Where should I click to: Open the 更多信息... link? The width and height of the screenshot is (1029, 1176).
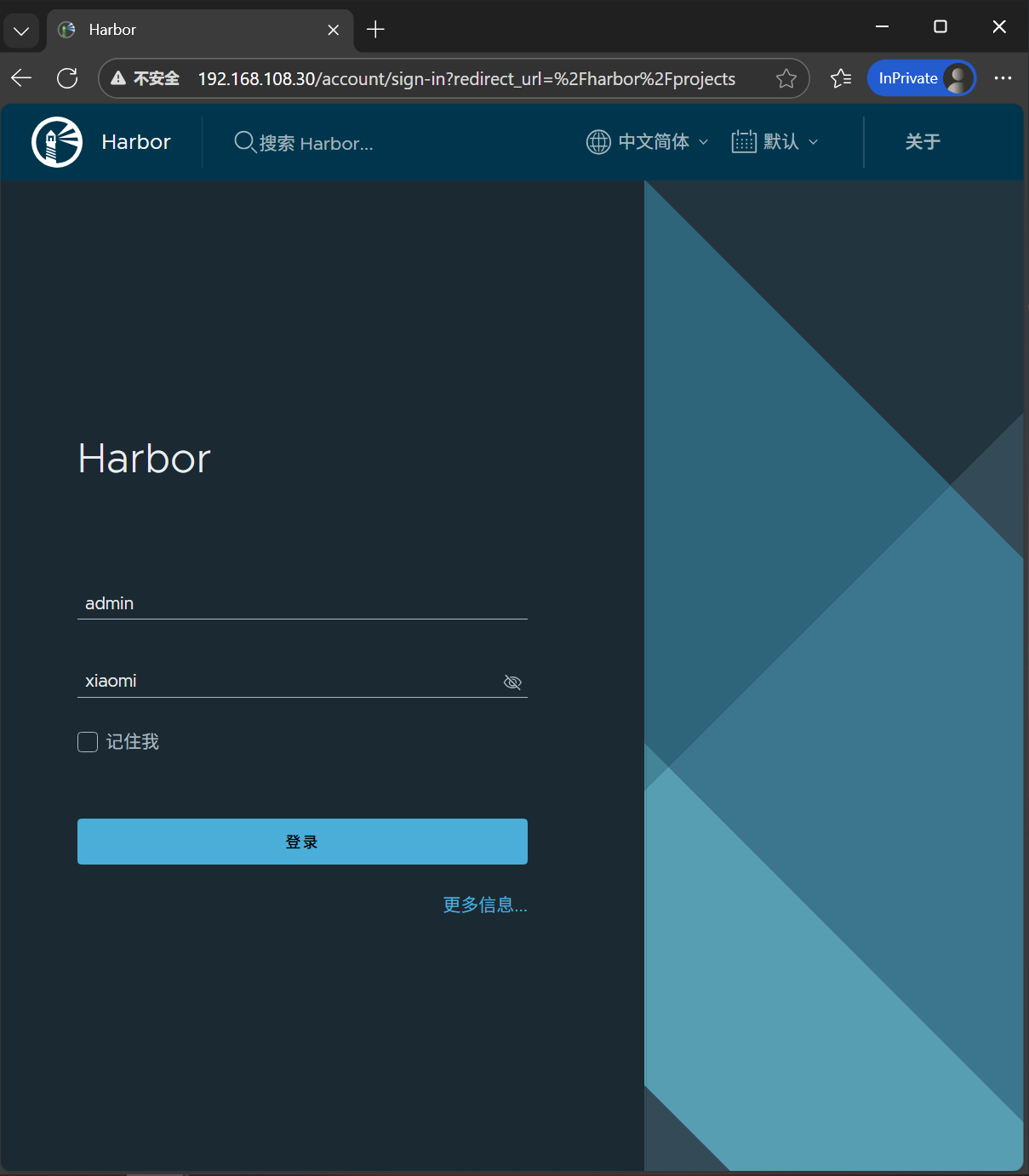pyautogui.click(x=485, y=905)
